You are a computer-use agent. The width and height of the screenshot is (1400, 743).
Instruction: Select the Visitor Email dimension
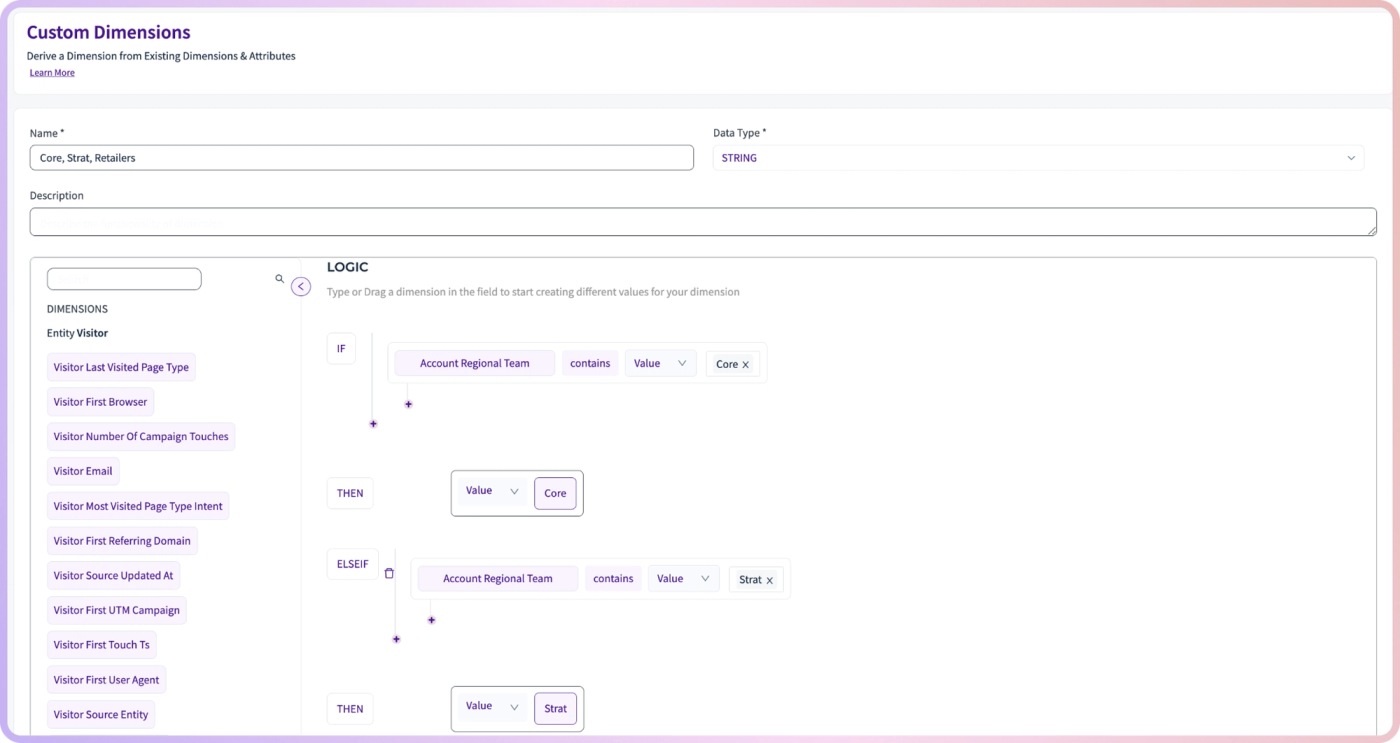83,471
